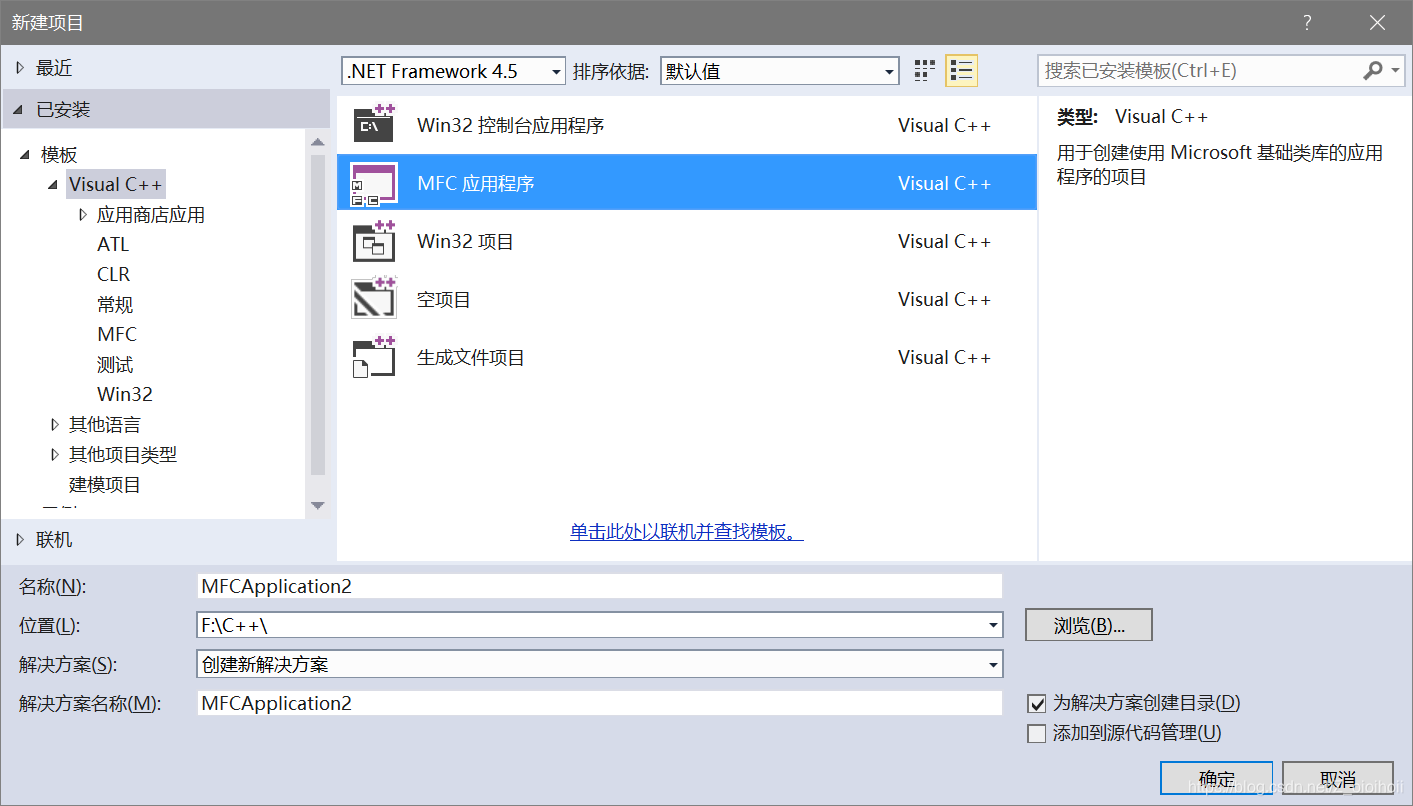Select the Win32 控制台应用程序 row text

click(511, 126)
